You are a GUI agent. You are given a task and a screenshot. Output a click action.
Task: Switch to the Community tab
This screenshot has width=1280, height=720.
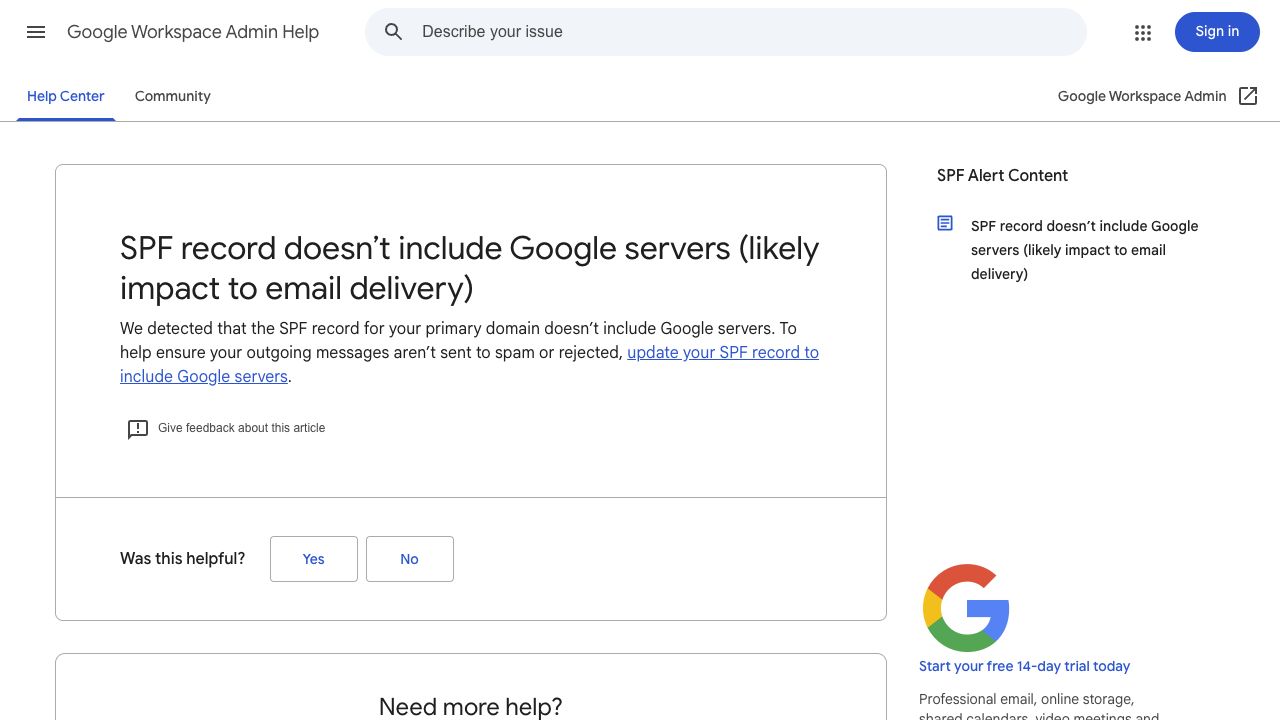click(173, 96)
